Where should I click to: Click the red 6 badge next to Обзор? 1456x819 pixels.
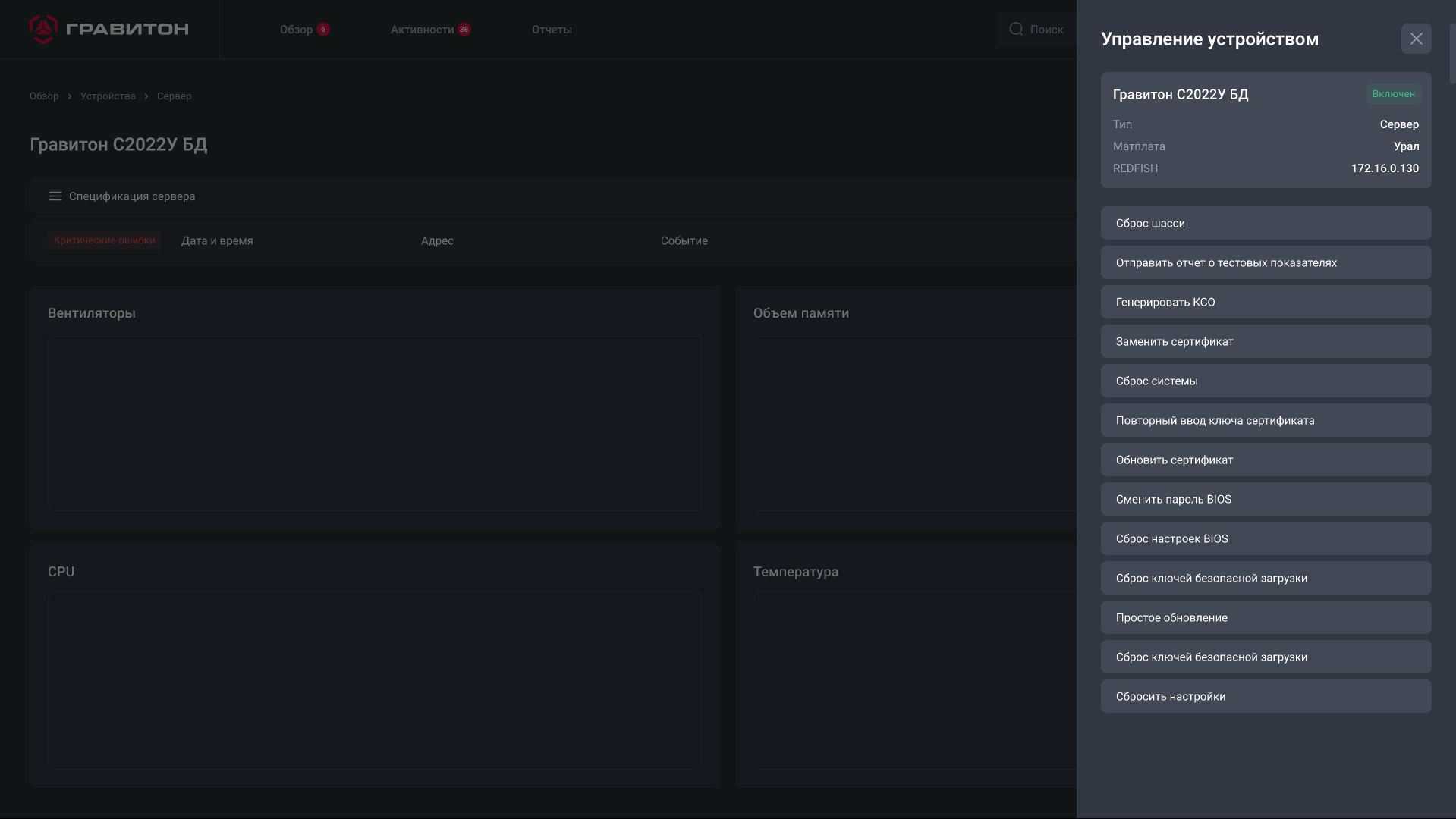click(x=323, y=30)
